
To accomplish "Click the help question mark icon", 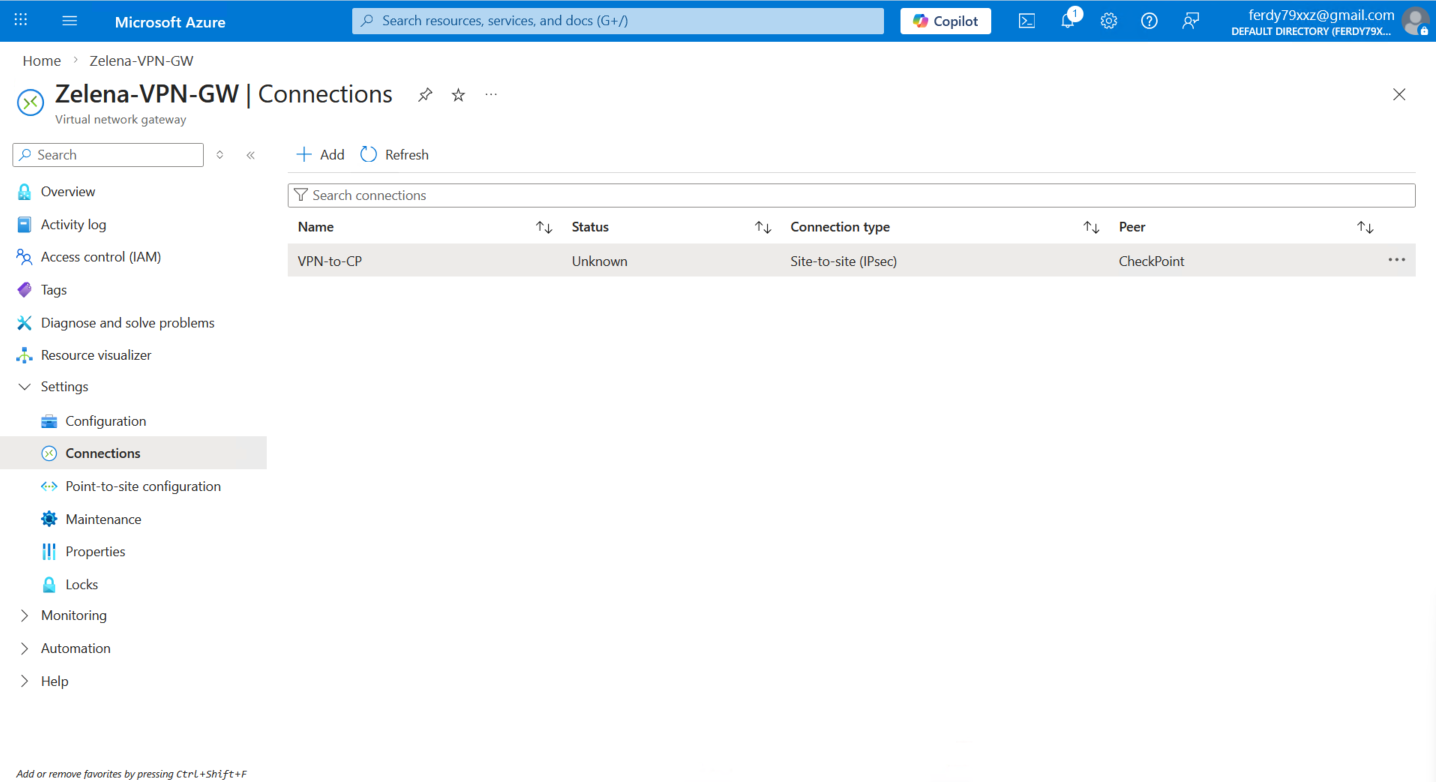I will tap(1149, 21).
